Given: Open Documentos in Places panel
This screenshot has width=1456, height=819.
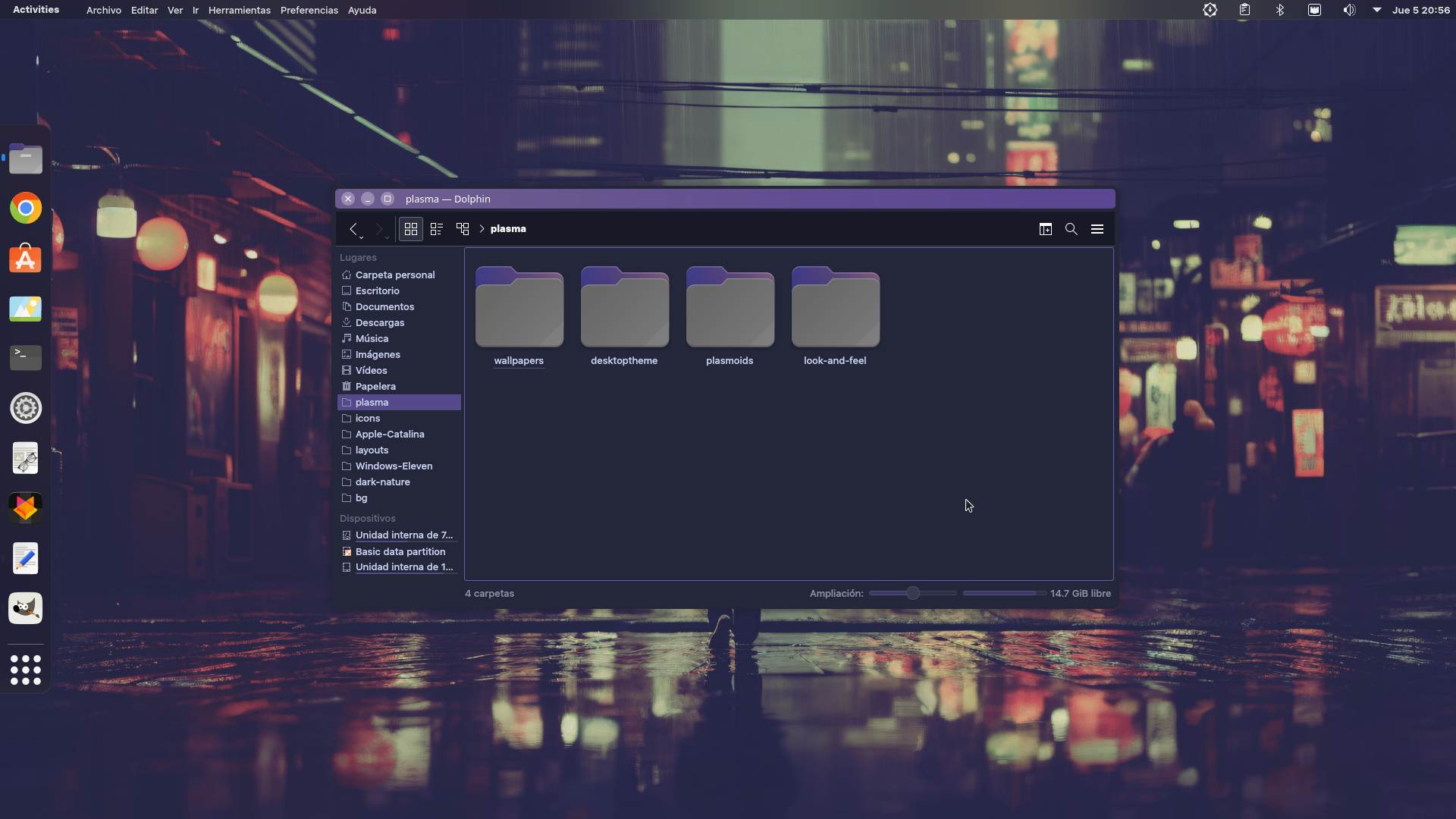Looking at the screenshot, I should (x=399, y=307).
